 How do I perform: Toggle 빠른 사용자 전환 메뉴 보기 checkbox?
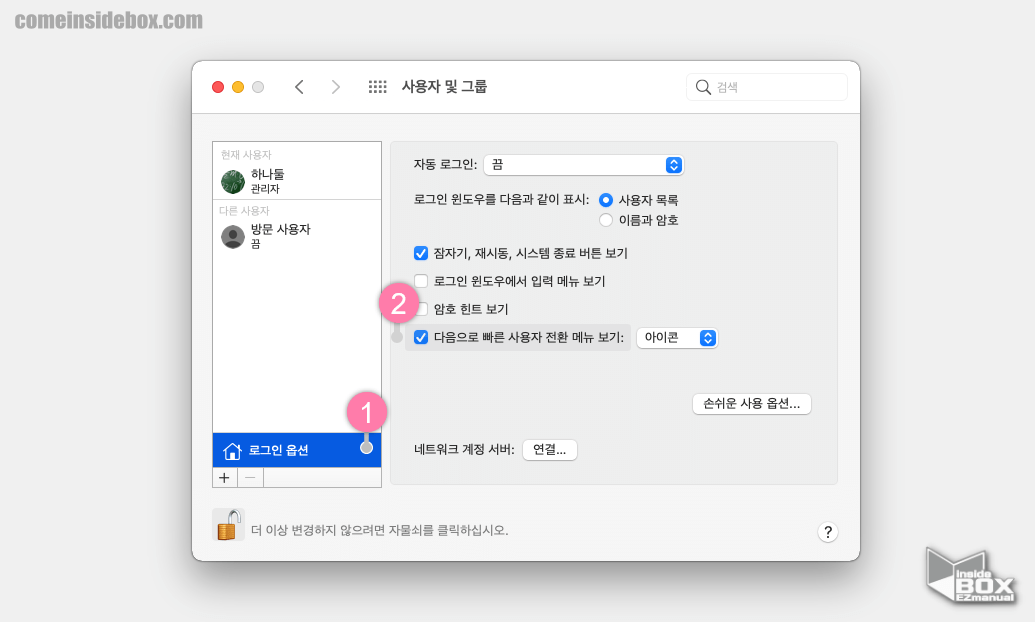coord(420,337)
